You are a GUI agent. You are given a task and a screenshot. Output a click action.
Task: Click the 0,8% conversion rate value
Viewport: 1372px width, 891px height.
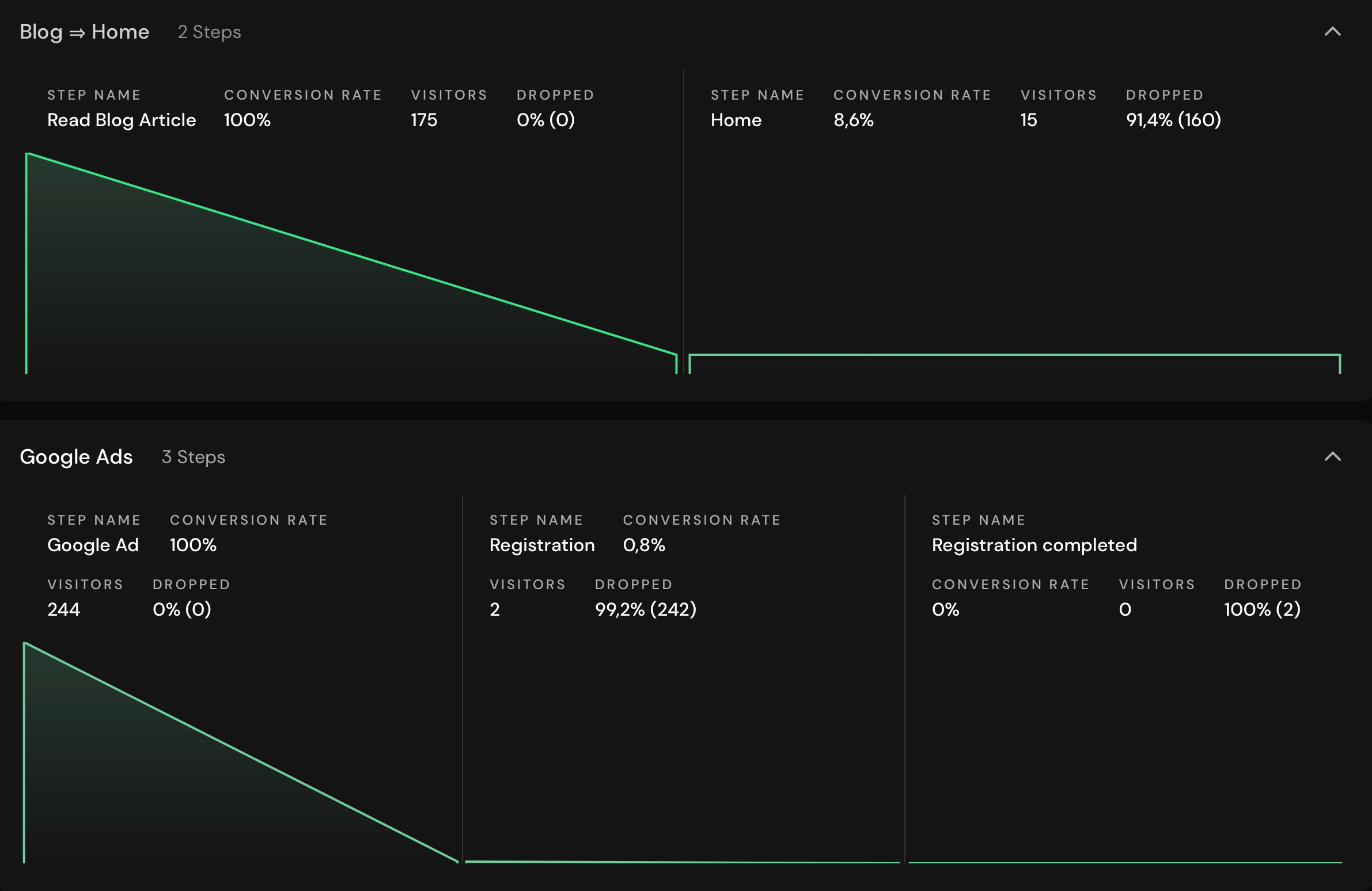click(644, 545)
